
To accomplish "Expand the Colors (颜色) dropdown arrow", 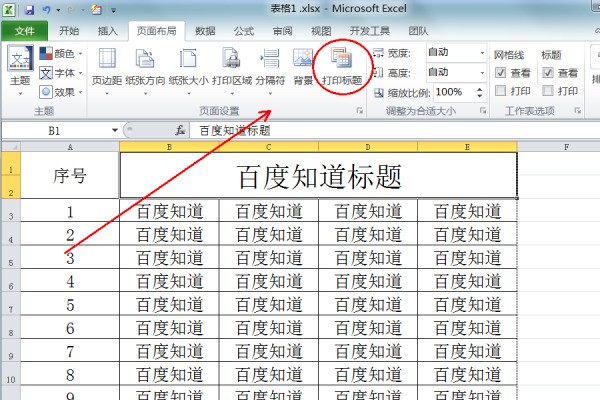I will (80, 54).
